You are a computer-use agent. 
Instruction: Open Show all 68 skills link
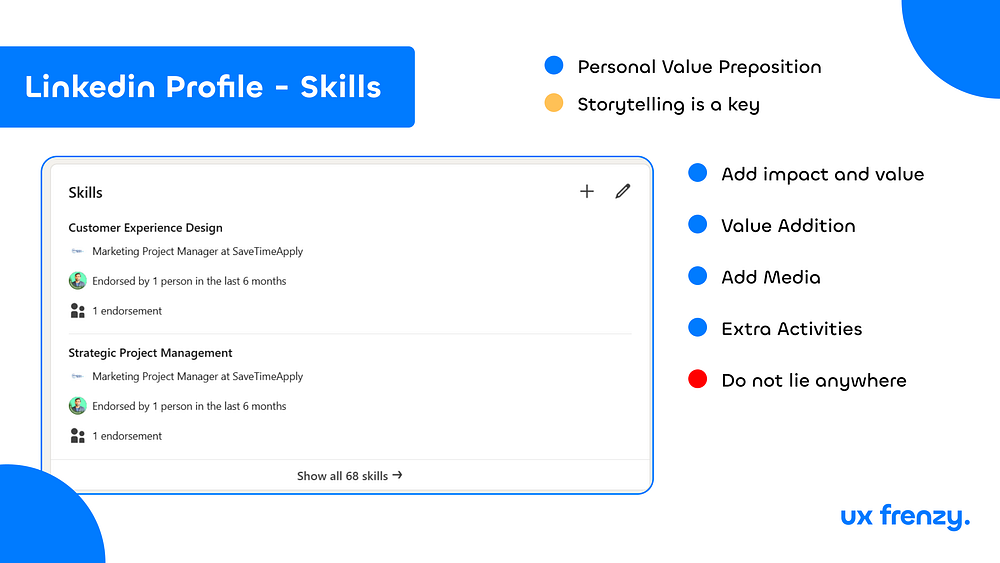click(349, 476)
